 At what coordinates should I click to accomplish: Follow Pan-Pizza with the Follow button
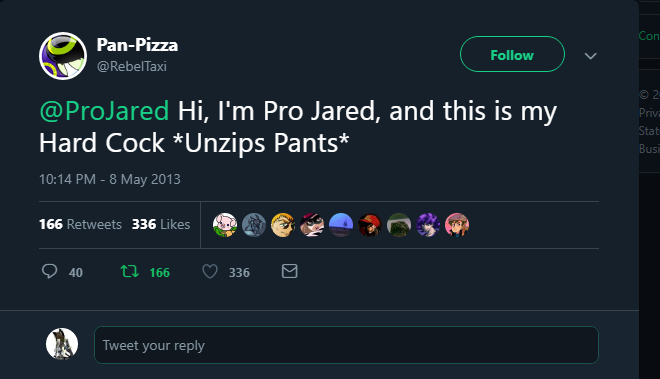click(x=512, y=54)
